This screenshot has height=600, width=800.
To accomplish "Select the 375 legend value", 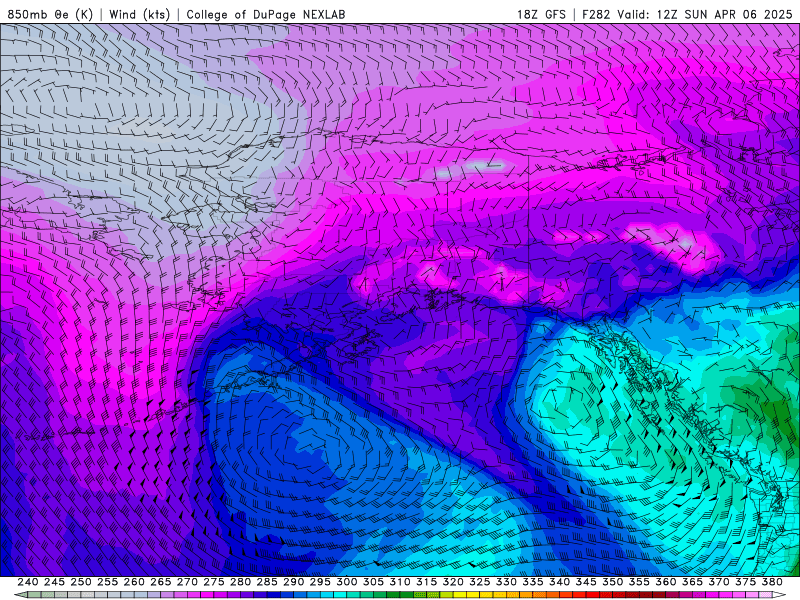I will (x=745, y=582).
